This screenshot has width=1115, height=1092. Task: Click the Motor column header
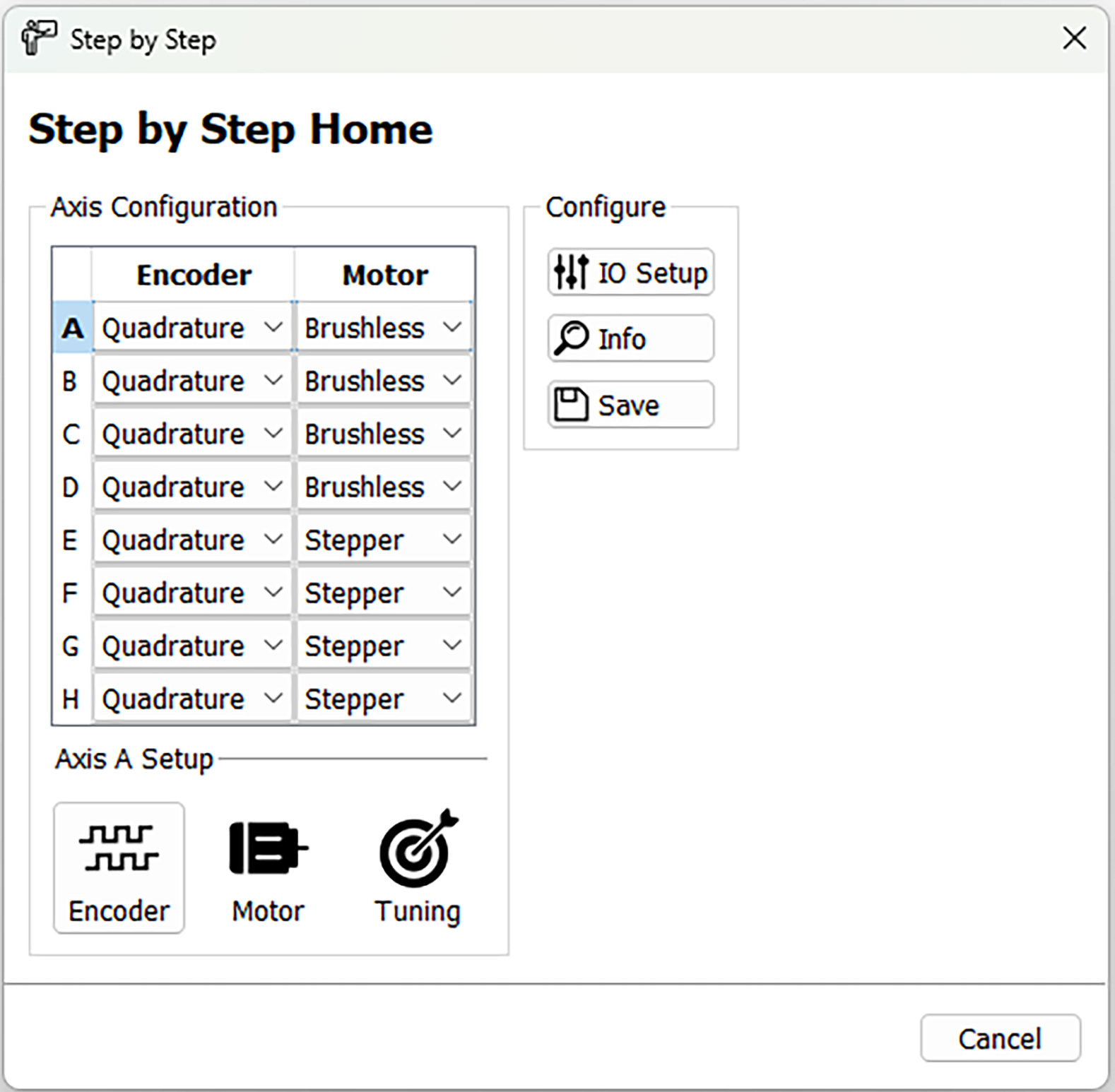385,275
